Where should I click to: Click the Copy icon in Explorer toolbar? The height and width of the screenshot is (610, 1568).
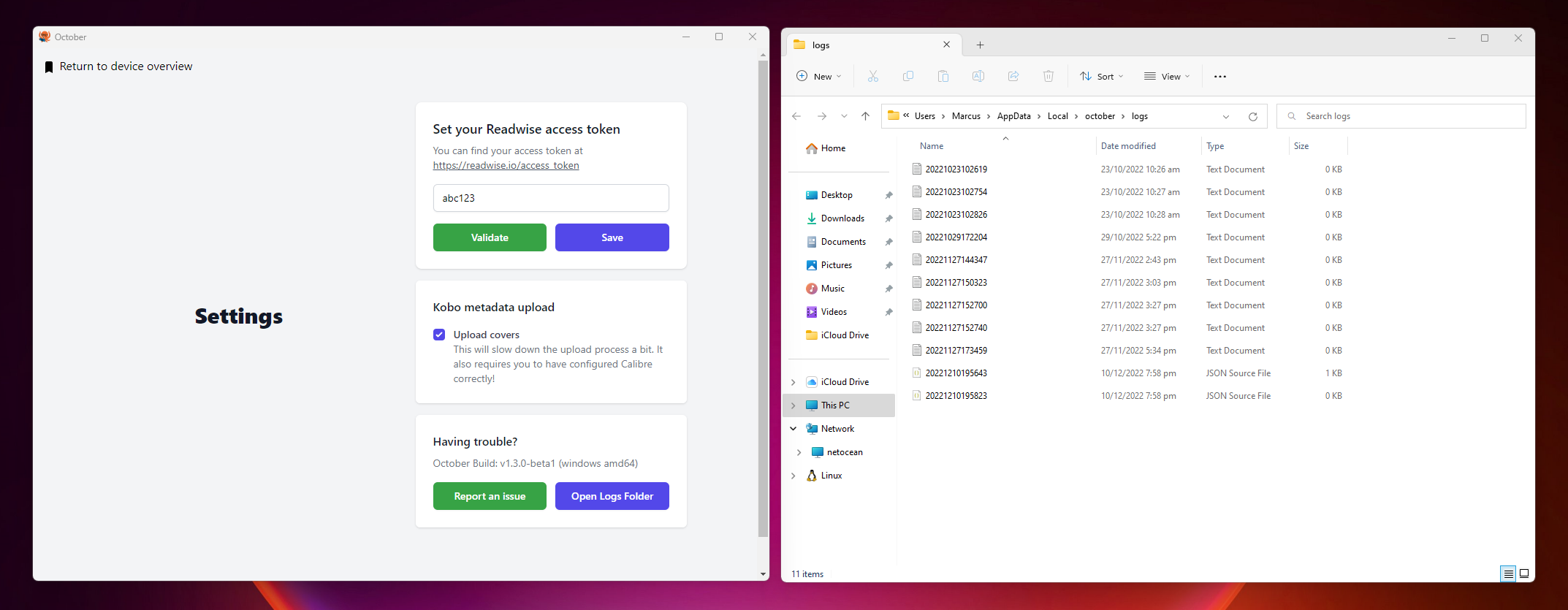[908, 76]
